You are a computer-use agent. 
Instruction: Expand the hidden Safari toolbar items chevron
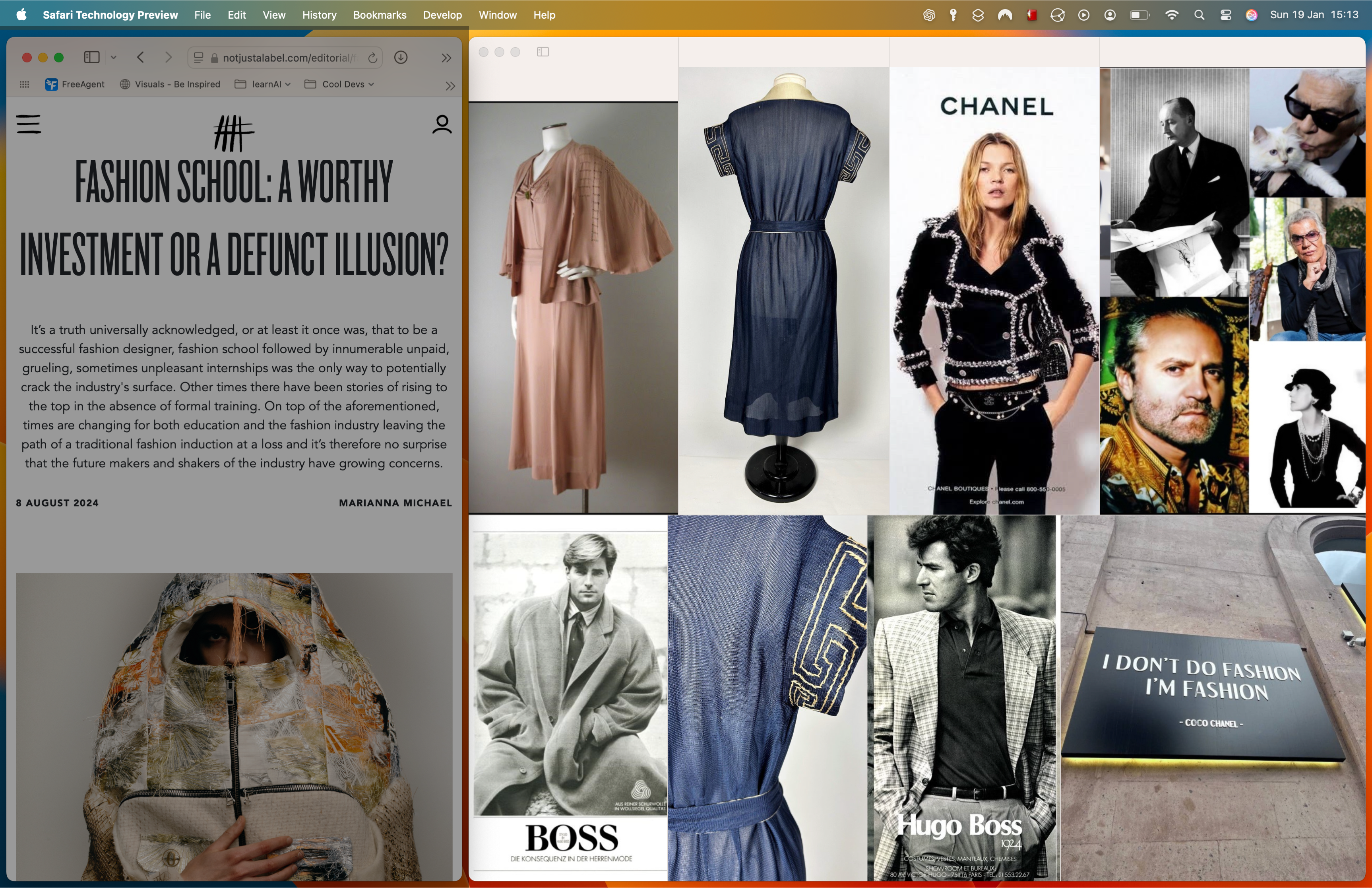(x=446, y=58)
